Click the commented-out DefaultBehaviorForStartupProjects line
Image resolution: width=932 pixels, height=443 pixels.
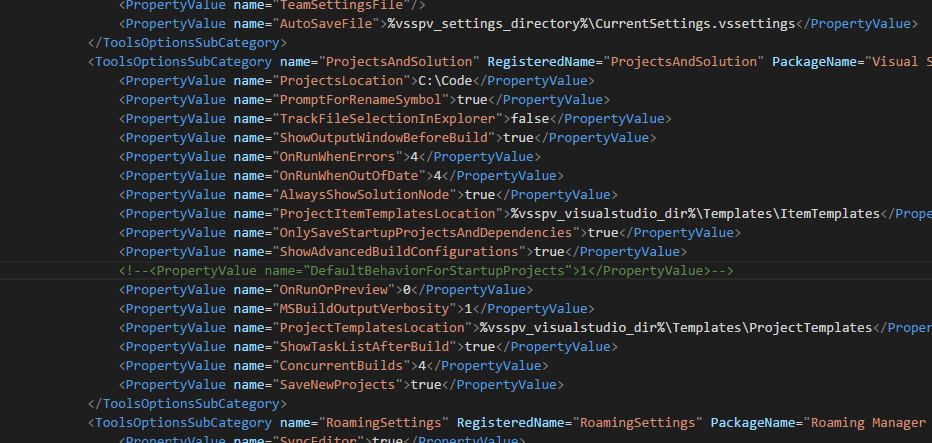point(426,270)
